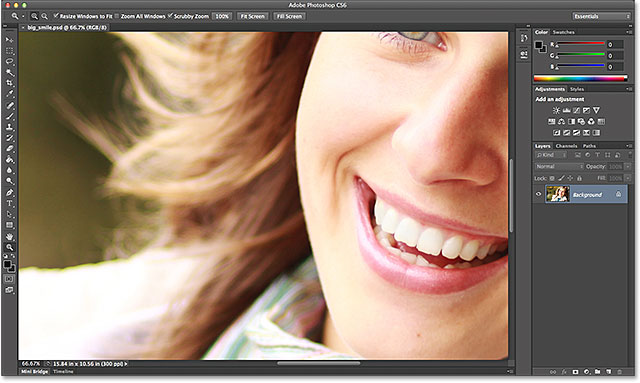Select the Crop tool
Image resolution: width=640 pixels, height=383 pixels.
coord(9,83)
